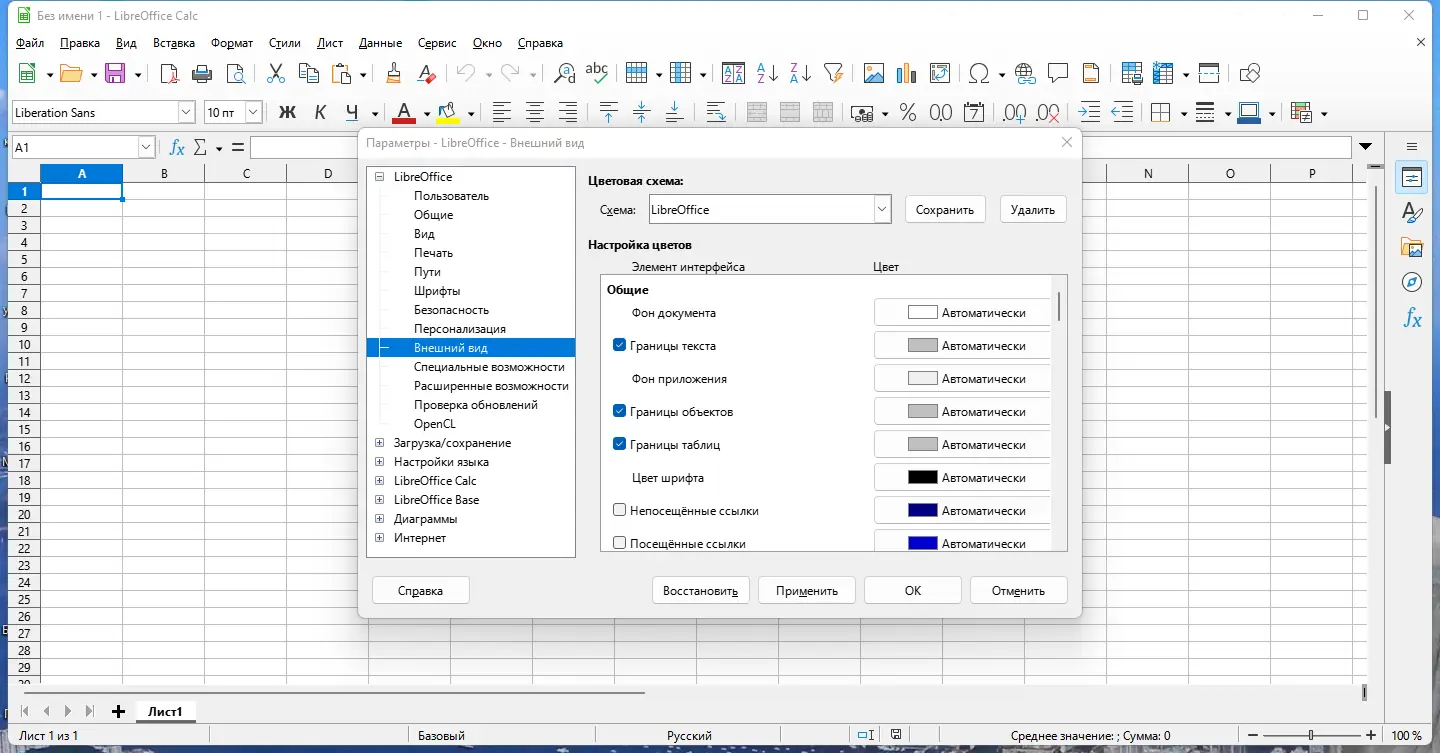Enable the Непосещённые ссылки checkbox
This screenshot has height=753, width=1440.
pyautogui.click(x=619, y=511)
